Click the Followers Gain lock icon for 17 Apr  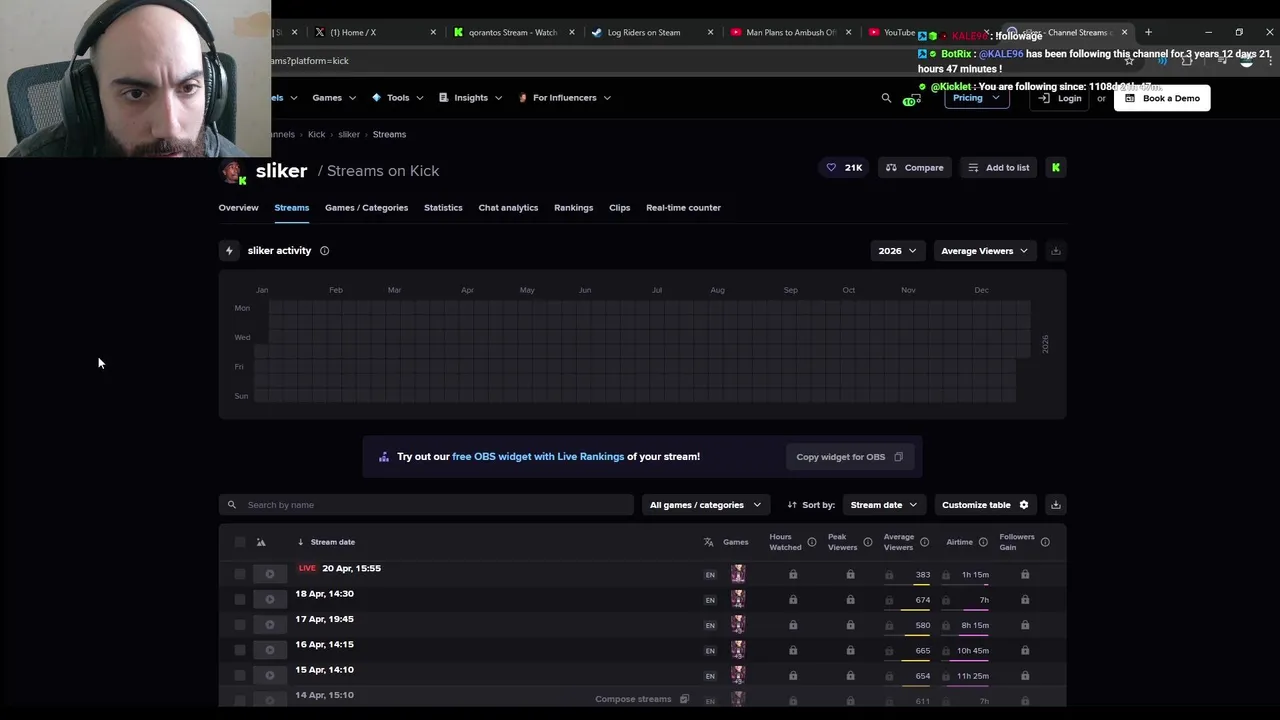(1025, 625)
